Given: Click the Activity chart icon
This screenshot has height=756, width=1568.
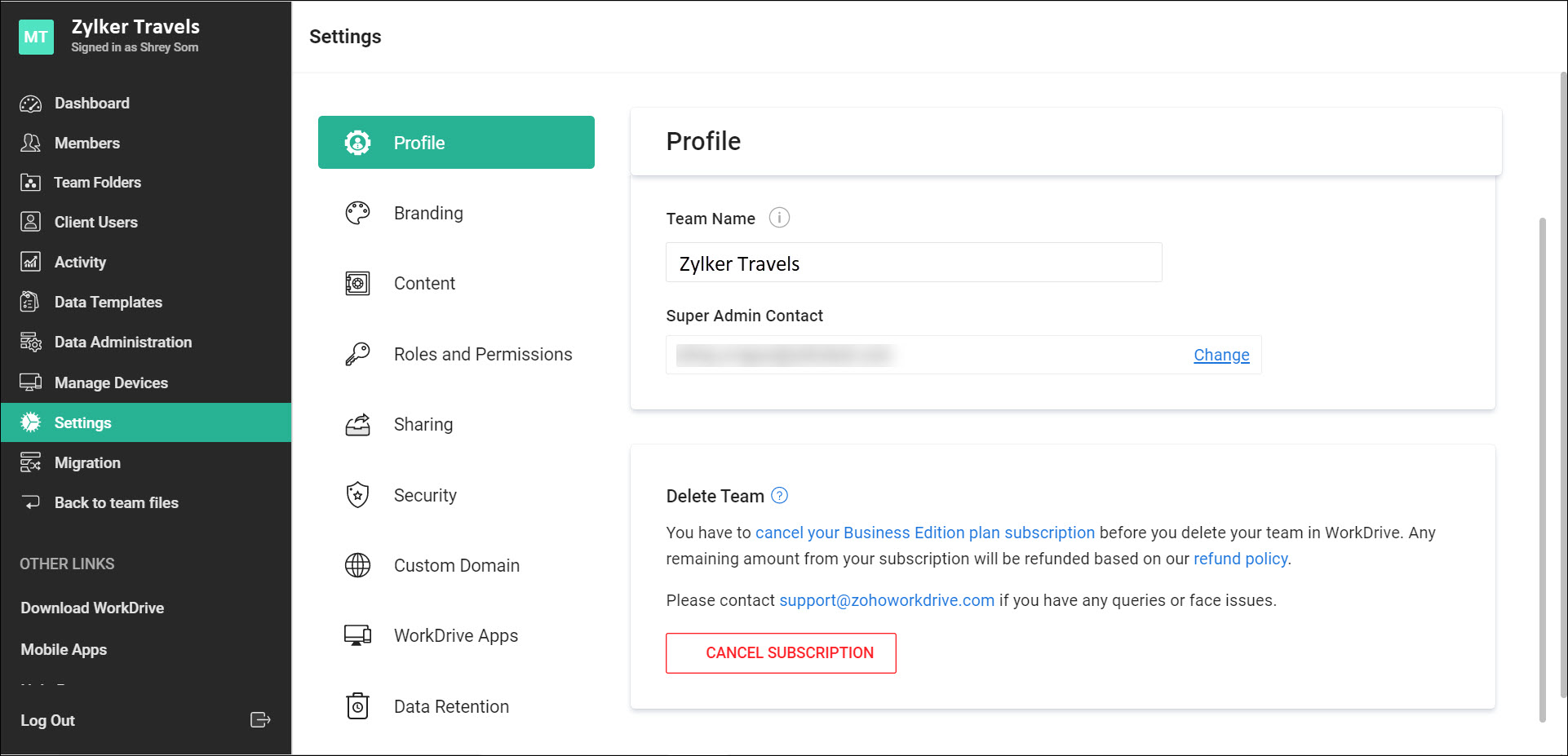Looking at the screenshot, I should pyautogui.click(x=30, y=262).
